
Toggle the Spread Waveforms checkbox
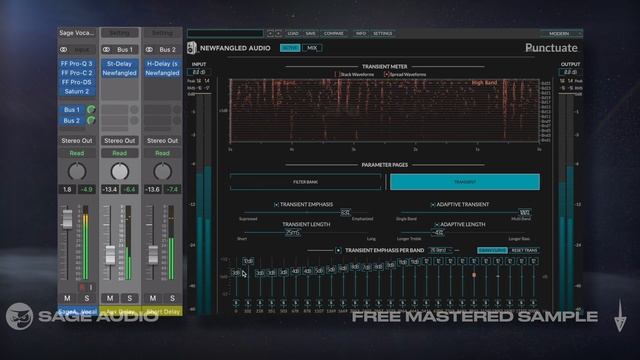pyautogui.click(x=386, y=74)
